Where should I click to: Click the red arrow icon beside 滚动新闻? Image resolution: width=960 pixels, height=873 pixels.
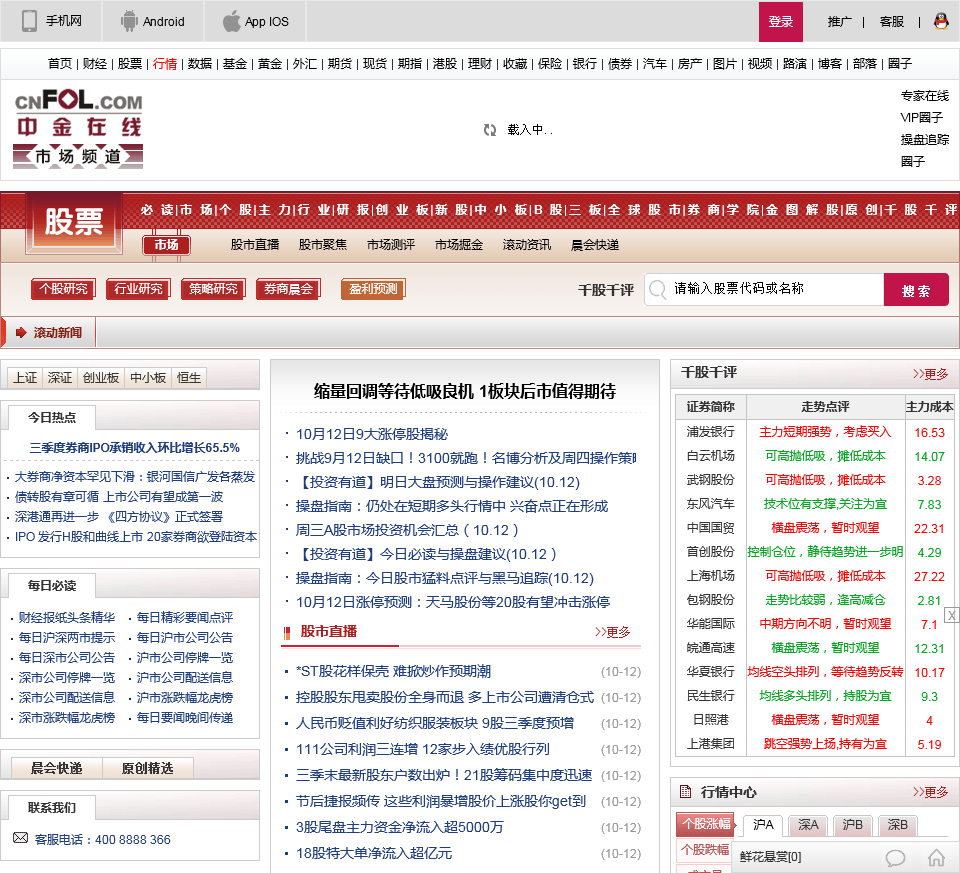tap(21, 332)
